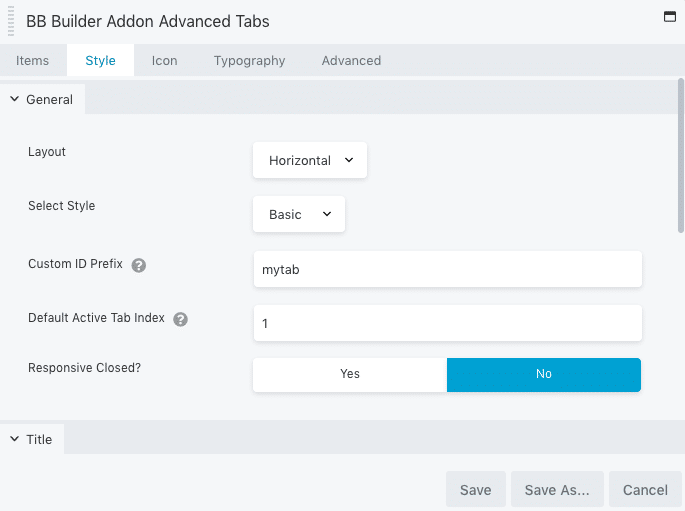Click the Save As... button
Viewport: 685px width, 511px height.
click(557, 490)
